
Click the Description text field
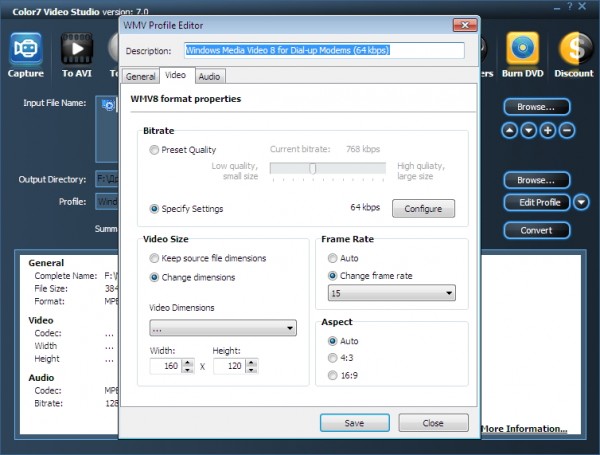click(x=324, y=51)
